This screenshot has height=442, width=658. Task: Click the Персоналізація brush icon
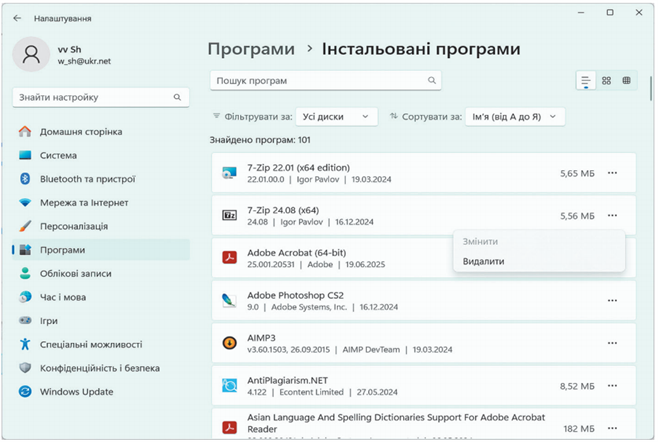25,226
